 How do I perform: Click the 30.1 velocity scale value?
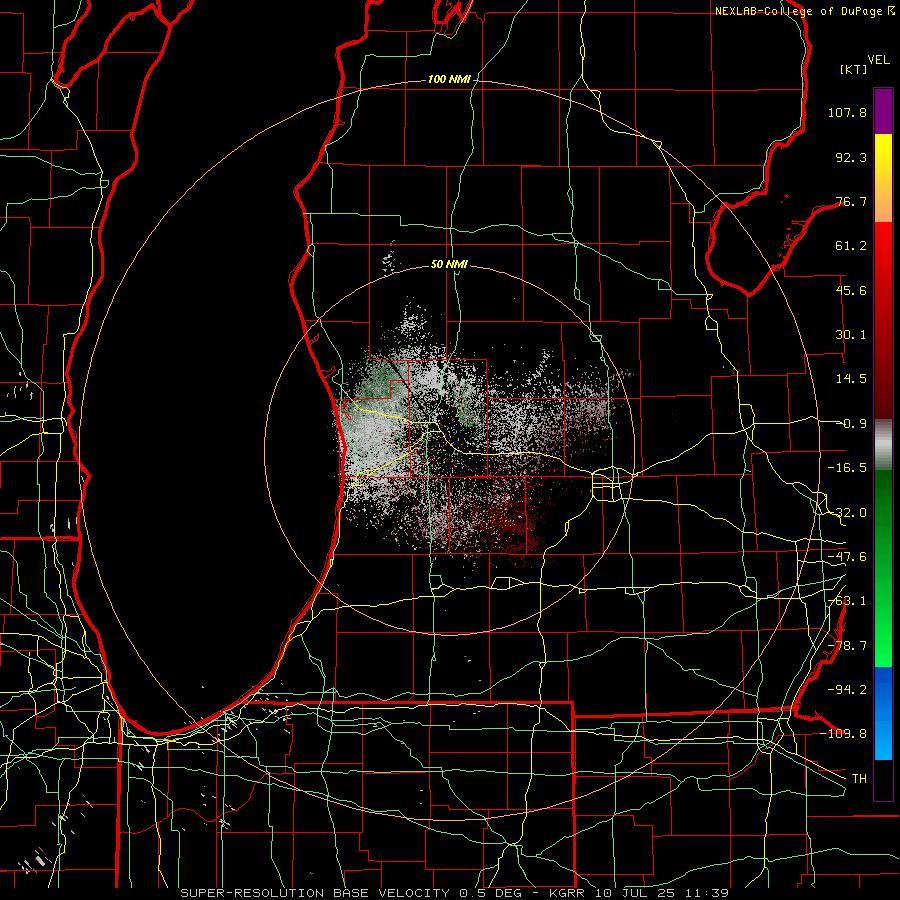point(851,335)
